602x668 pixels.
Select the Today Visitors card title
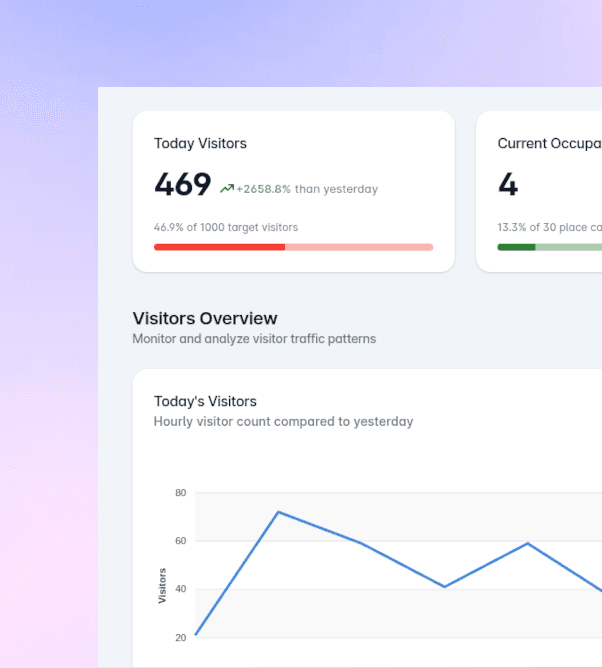(x=200, y=143)
